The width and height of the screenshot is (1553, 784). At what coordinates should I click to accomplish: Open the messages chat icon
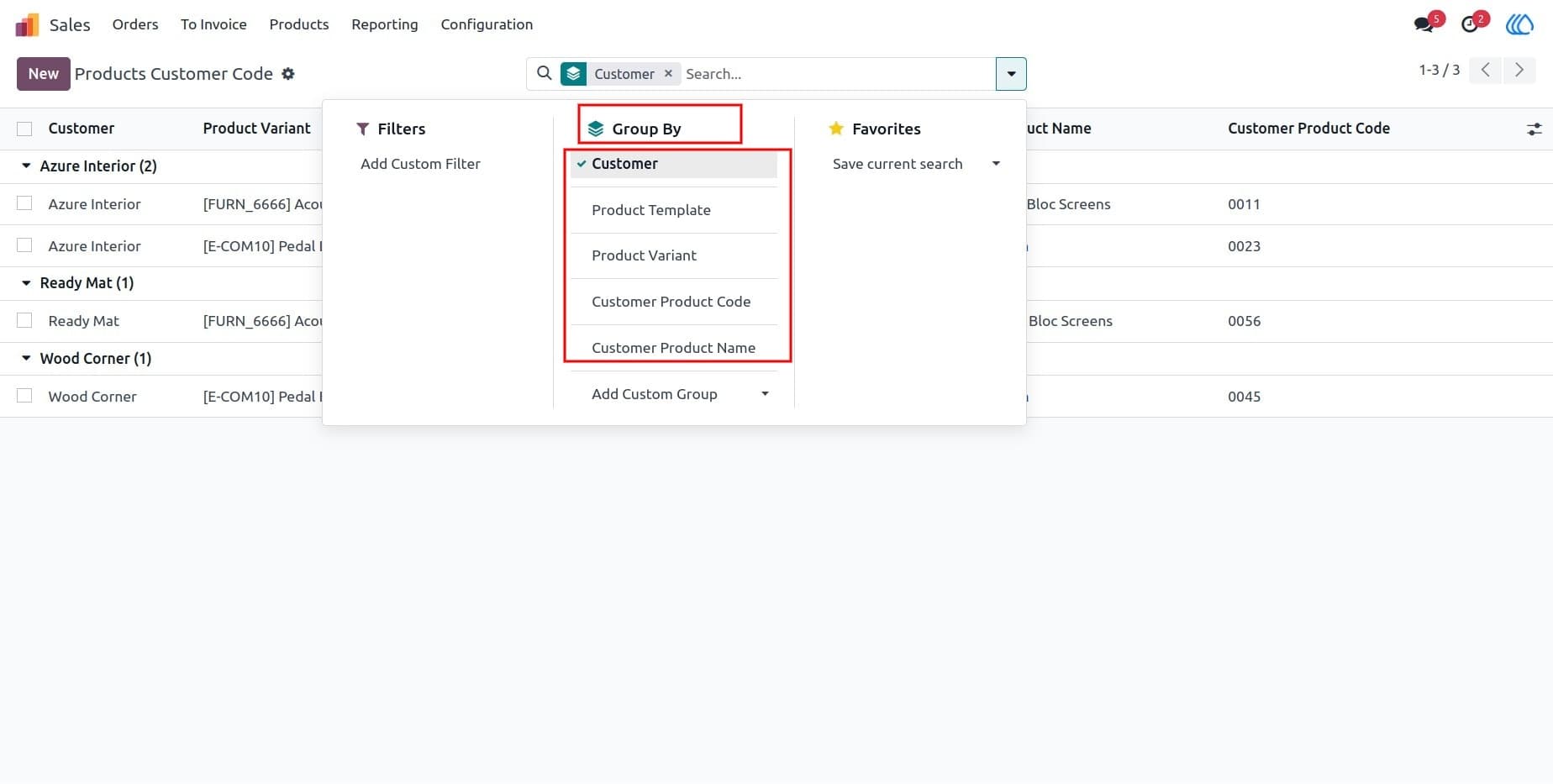[1424, 24]
